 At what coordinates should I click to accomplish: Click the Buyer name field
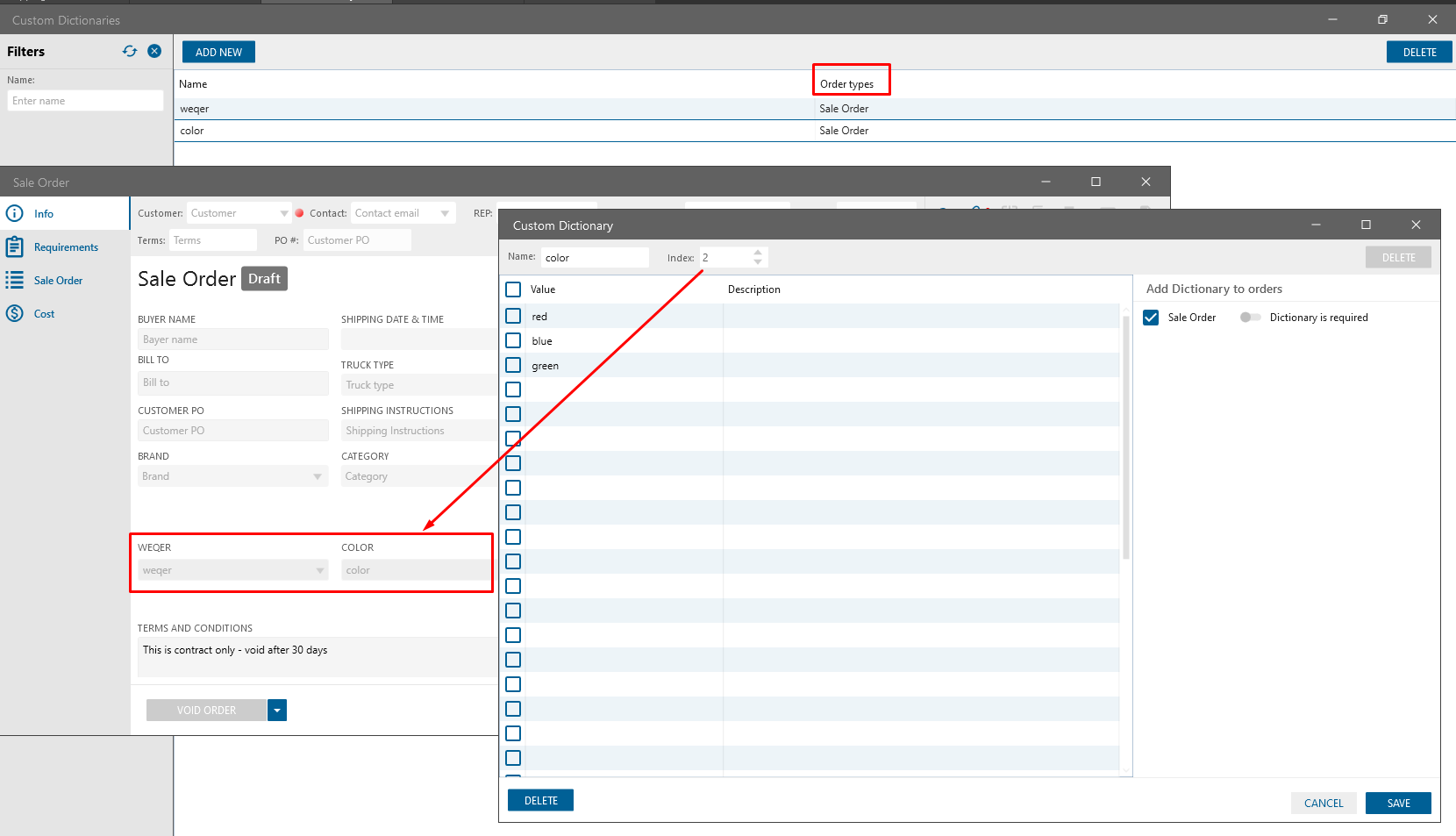point(232,339)
